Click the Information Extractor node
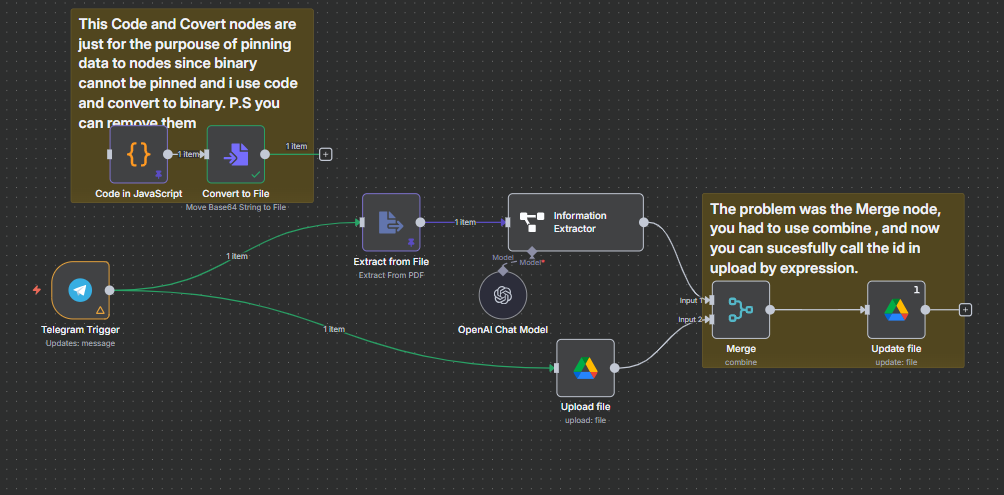This screenshot has height=495, width=1004. (575, 222)
